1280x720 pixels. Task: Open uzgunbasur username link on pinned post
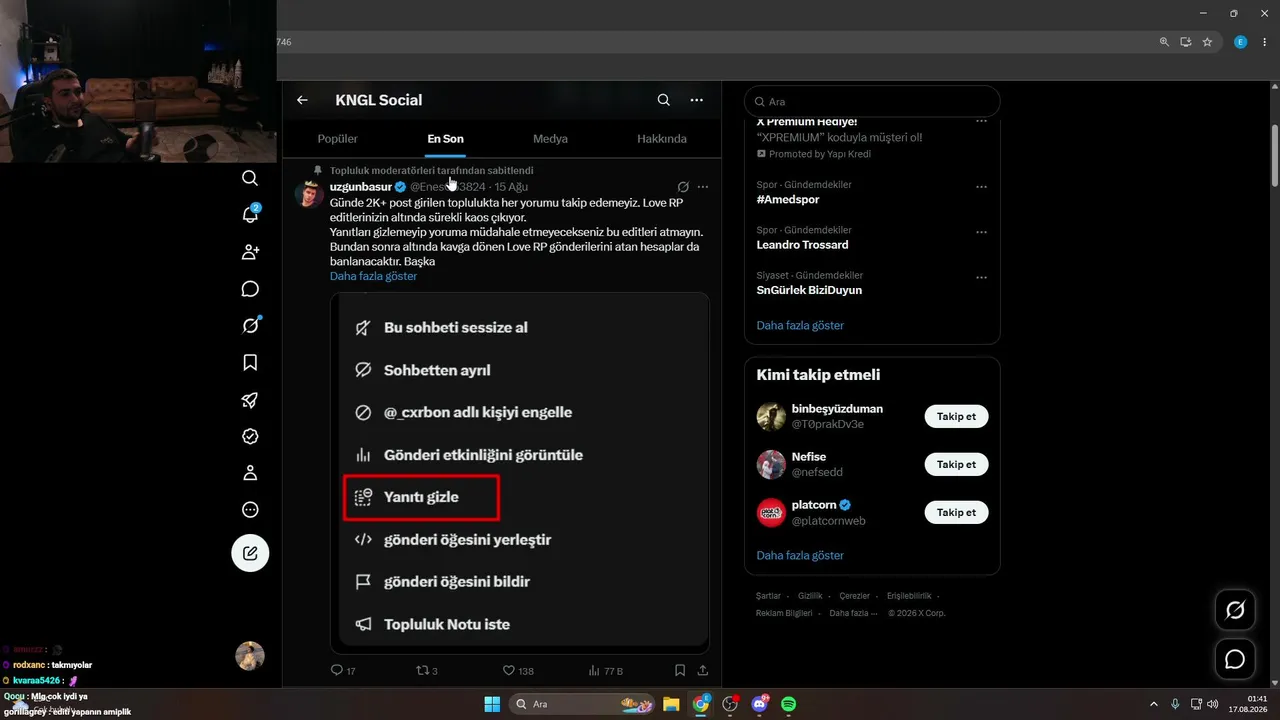tap(361, 187)
